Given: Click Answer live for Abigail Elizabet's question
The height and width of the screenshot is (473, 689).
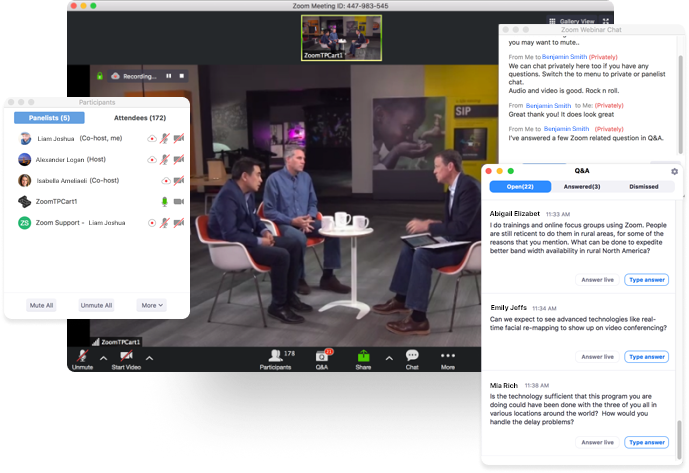Looking at the screenshot, I should (x=598, y=280).
